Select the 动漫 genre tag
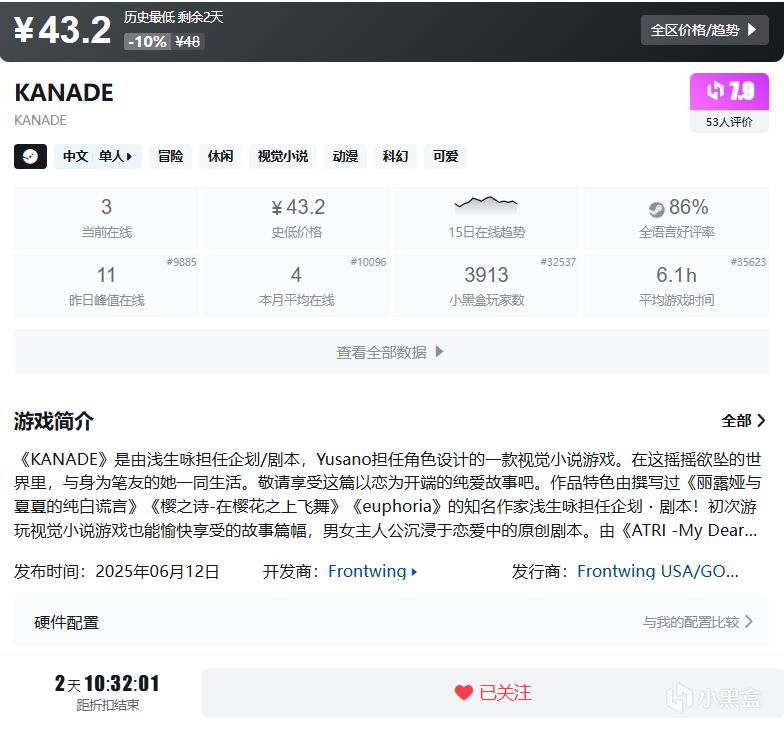The height and width of the screenshot is (730, 784). pos(346,156)
